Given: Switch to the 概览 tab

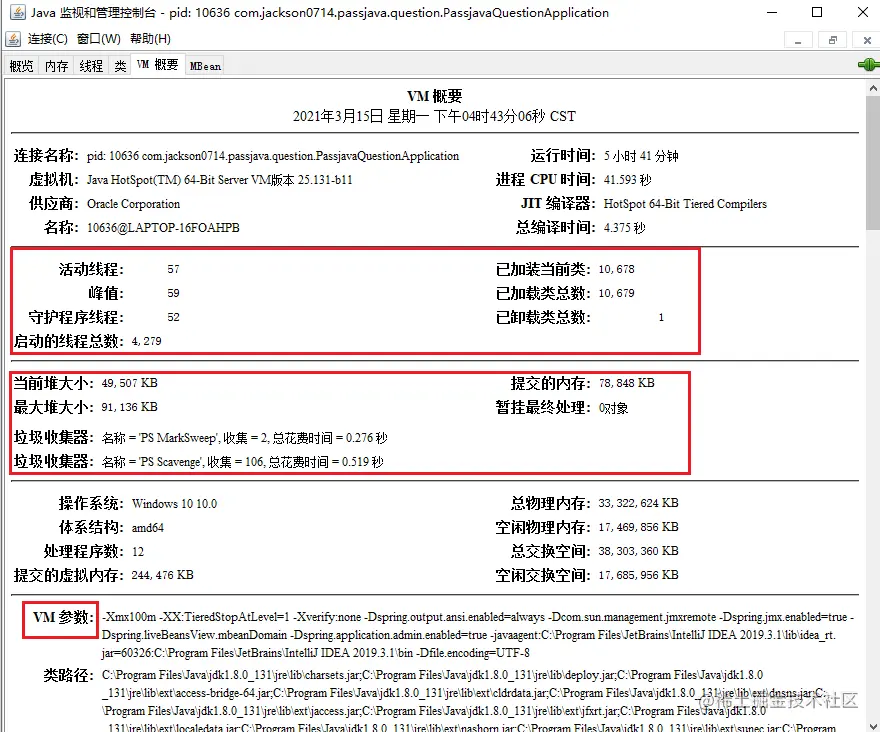Looking at the screenshot, I should (21, 65).
